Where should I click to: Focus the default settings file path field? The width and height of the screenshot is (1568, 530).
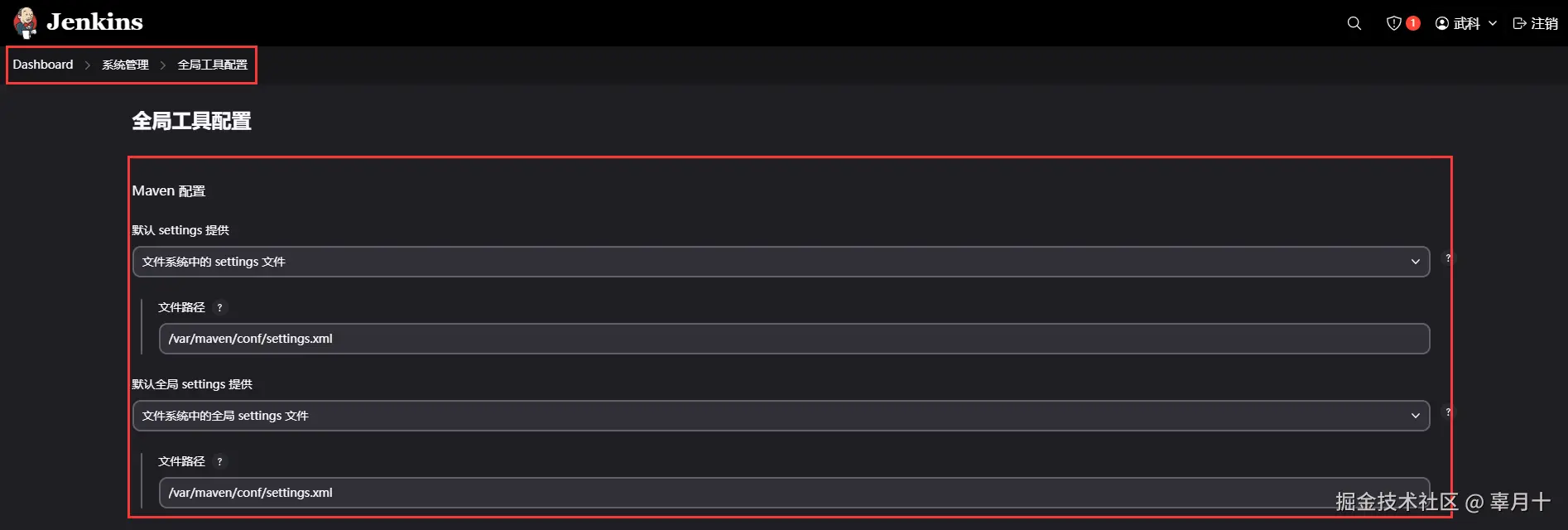pos(793,339)
